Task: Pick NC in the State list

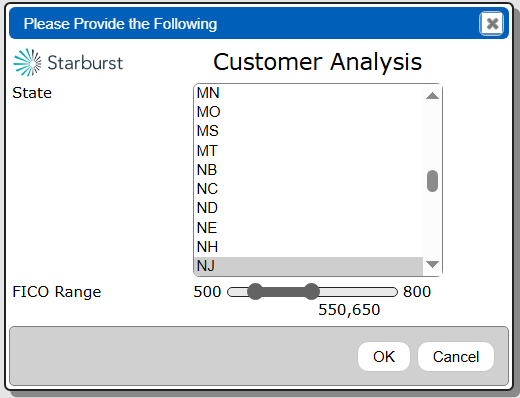Action: 308,189
